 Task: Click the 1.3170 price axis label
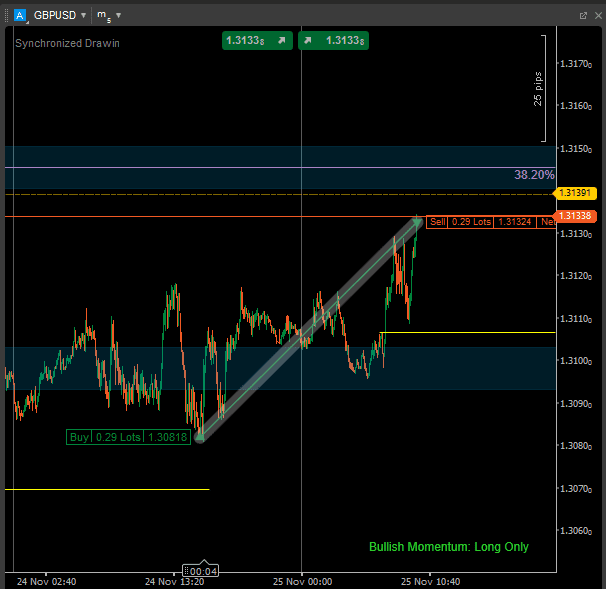click(x=576, y=64)
